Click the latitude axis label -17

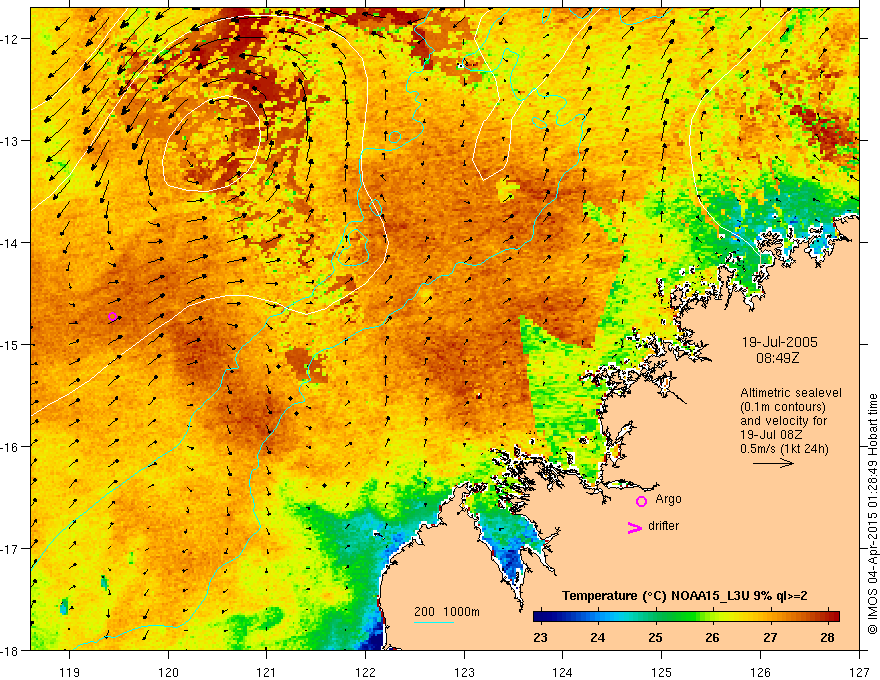click(10, 549)
